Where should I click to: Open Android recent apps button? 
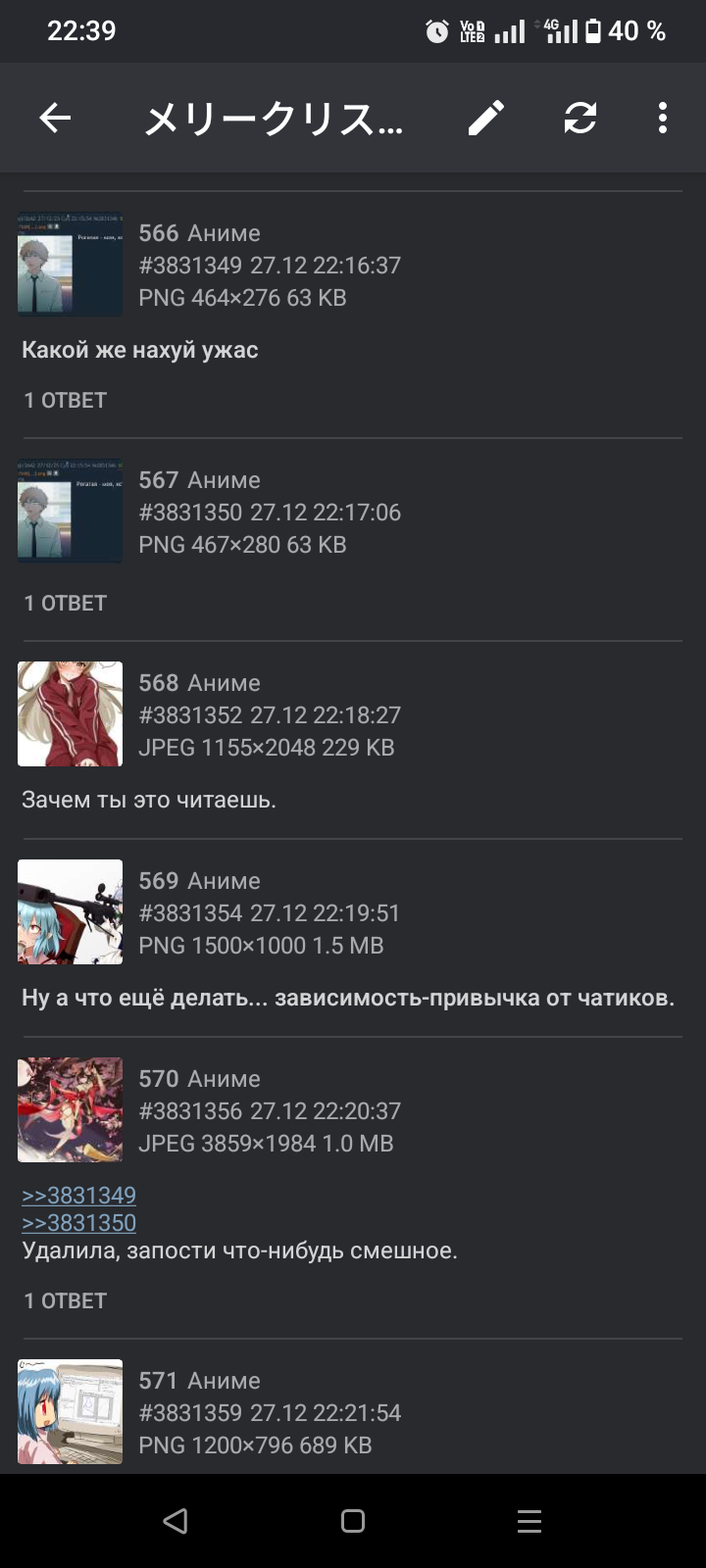[x=529, y=1521]
